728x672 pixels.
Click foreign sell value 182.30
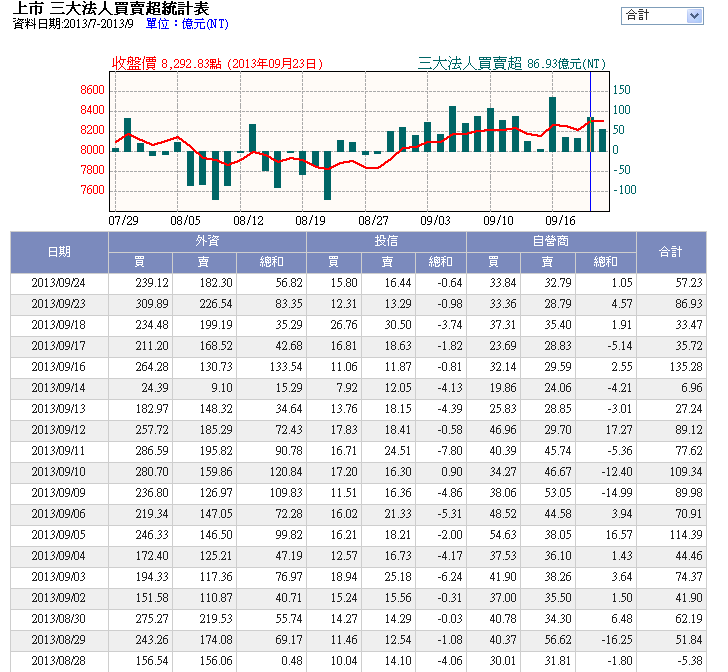[216, 283]
